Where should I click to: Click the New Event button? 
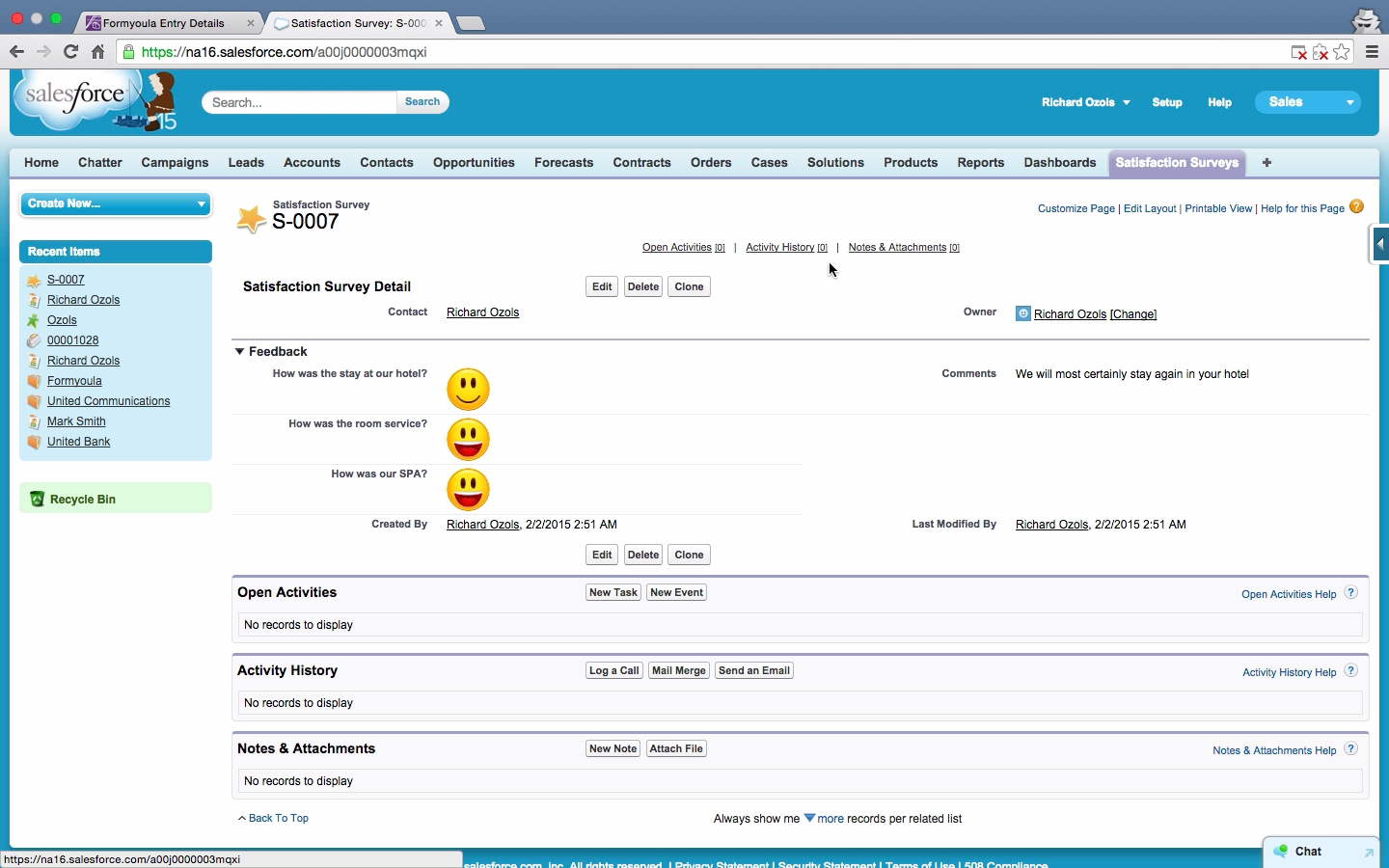(x=676, y=592)
